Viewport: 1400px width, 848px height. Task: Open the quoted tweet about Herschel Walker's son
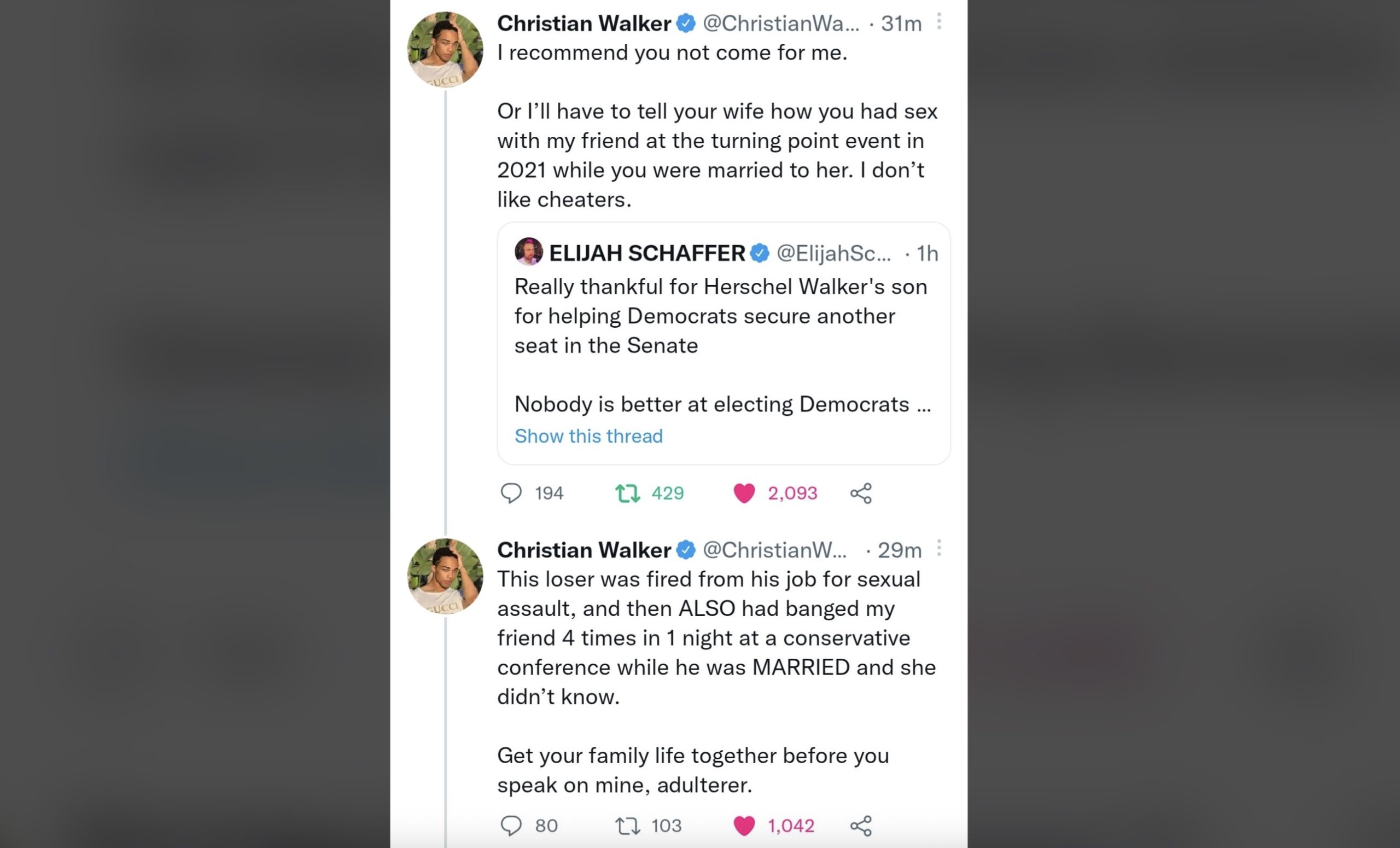[x=721, y=330]
